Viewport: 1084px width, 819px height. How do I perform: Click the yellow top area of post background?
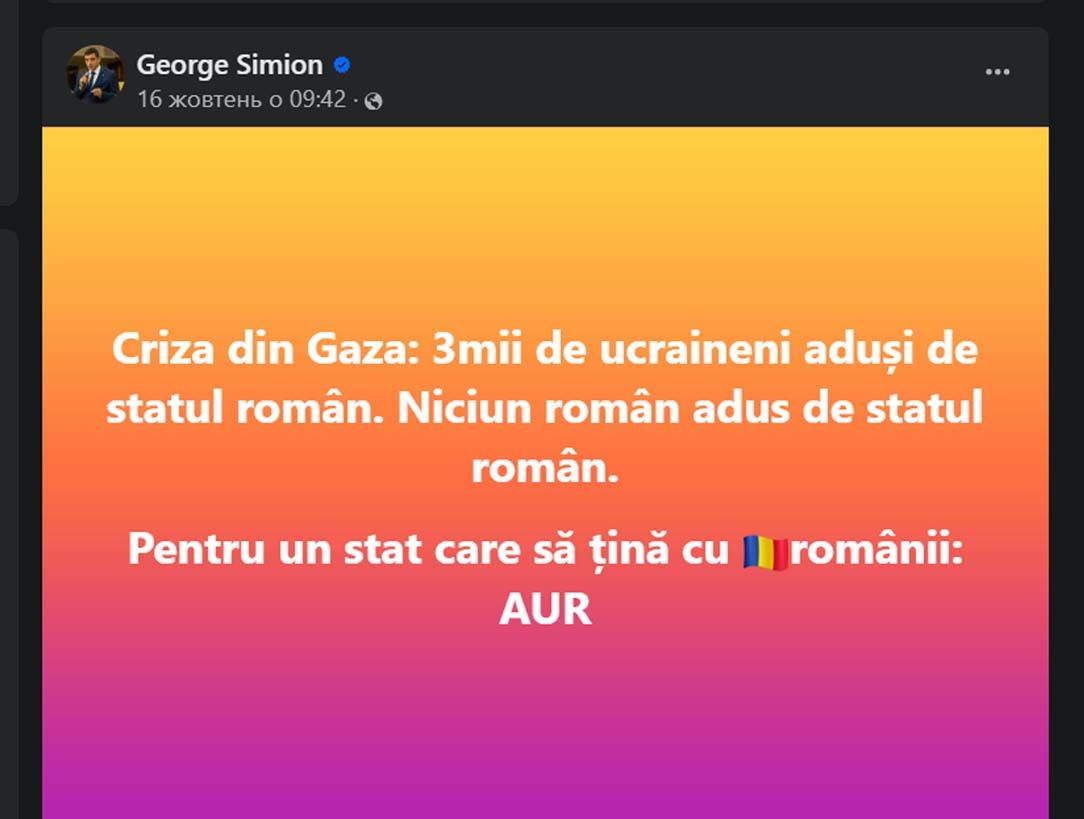point(545,190)
